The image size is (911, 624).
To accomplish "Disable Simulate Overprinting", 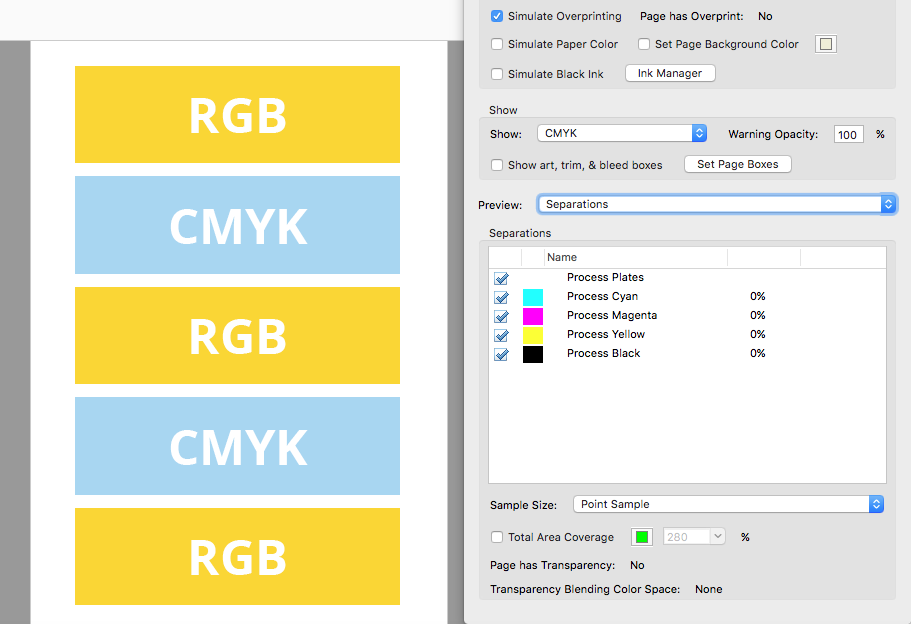I will (x=496, y=16).
